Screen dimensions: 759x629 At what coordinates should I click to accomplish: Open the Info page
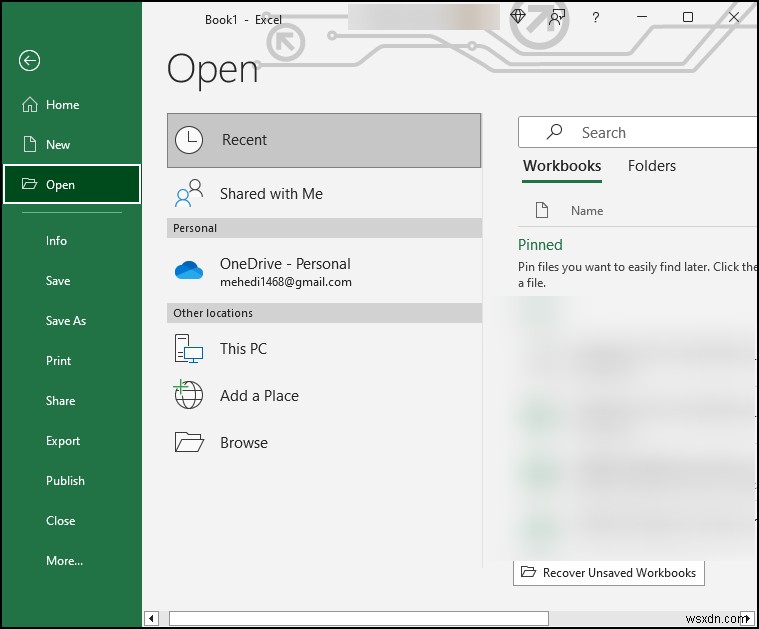72,241
